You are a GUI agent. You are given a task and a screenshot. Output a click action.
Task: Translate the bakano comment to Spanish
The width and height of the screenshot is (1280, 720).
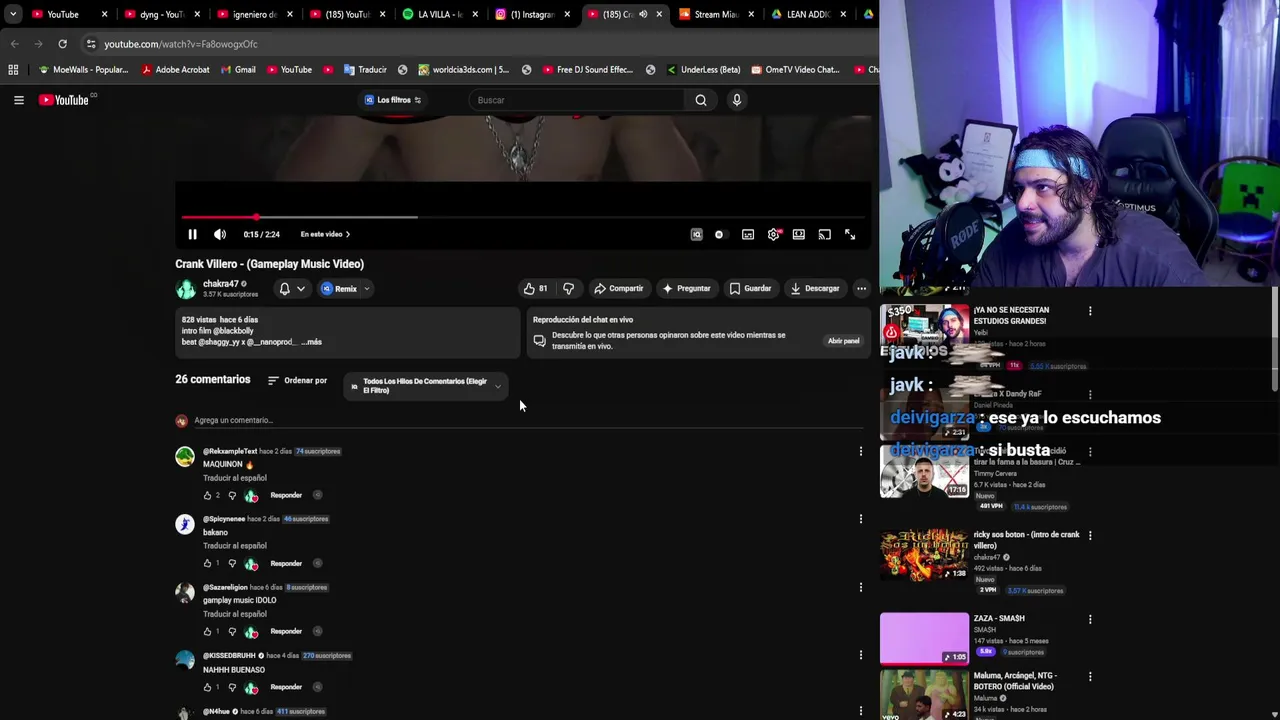pos(235,546)
